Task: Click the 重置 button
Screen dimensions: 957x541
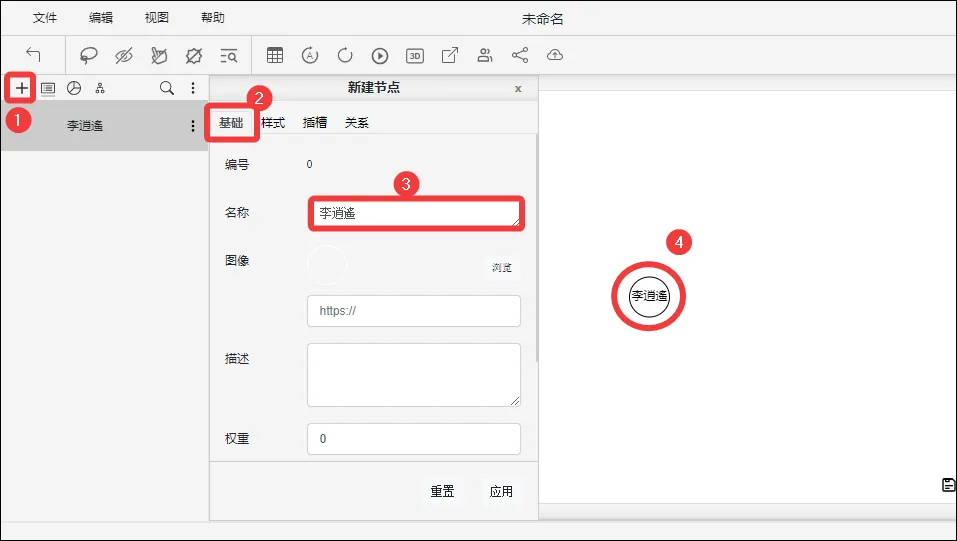Action: click(x=442, y=492)
